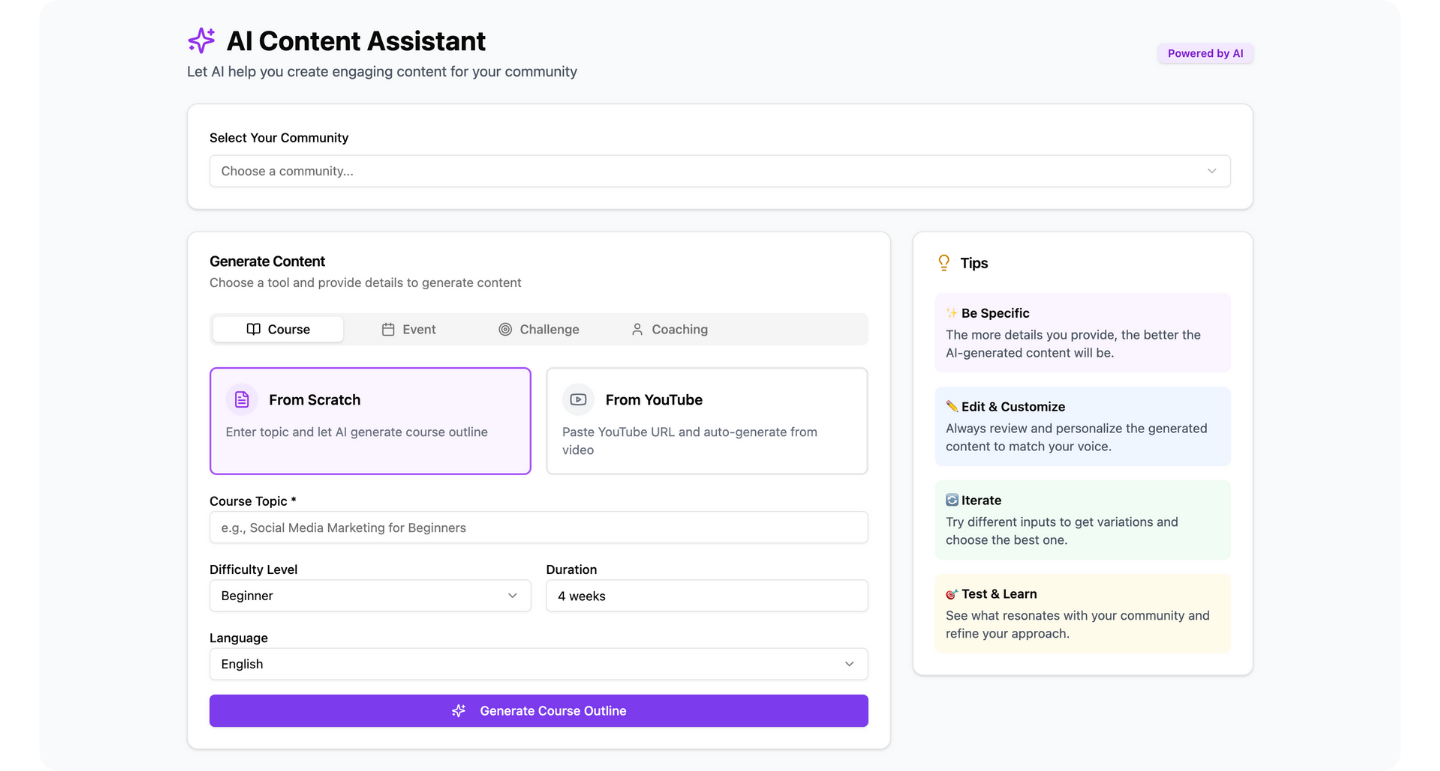The image size is (1440, 771).
Task: Click the calendar icon on Event tab
Action: [388, 329]
